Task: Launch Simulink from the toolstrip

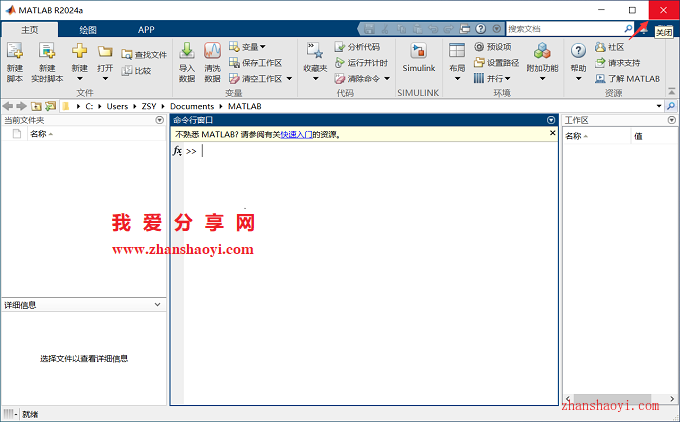Action: pyautogui.click(x=418, y=57)
